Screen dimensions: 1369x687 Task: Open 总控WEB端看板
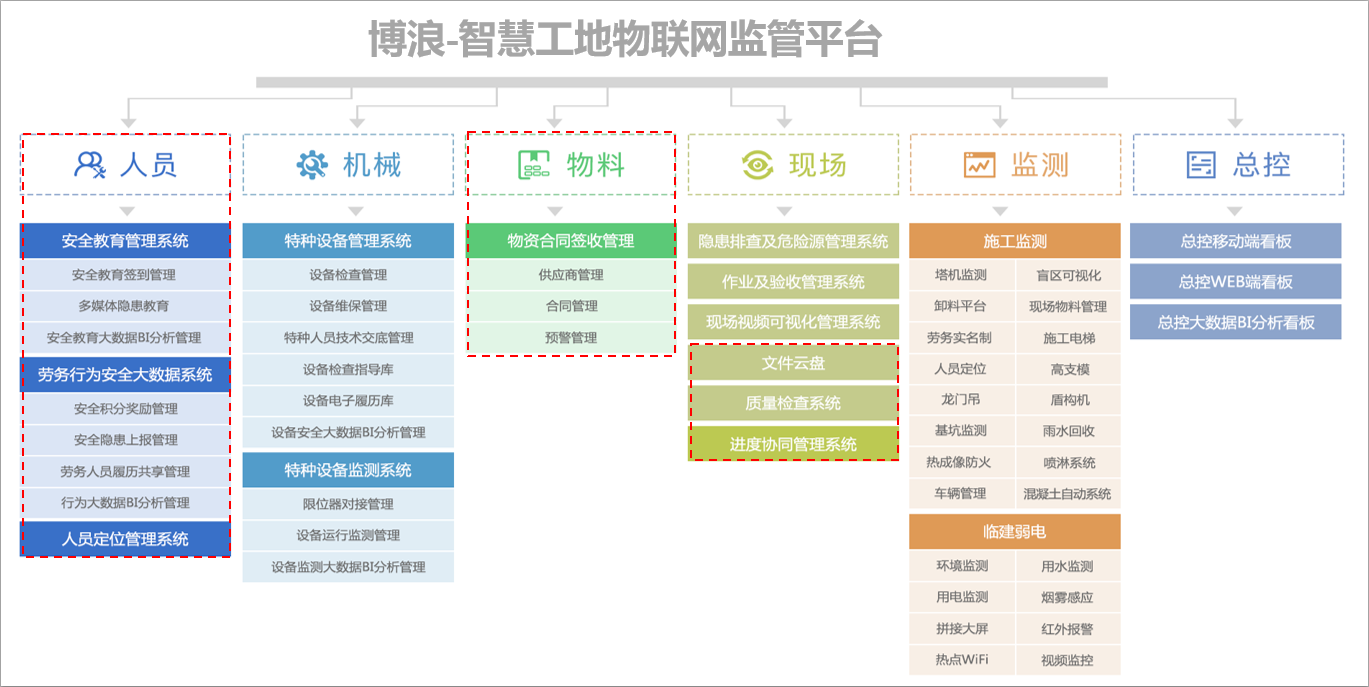(x=1236, y=282)
